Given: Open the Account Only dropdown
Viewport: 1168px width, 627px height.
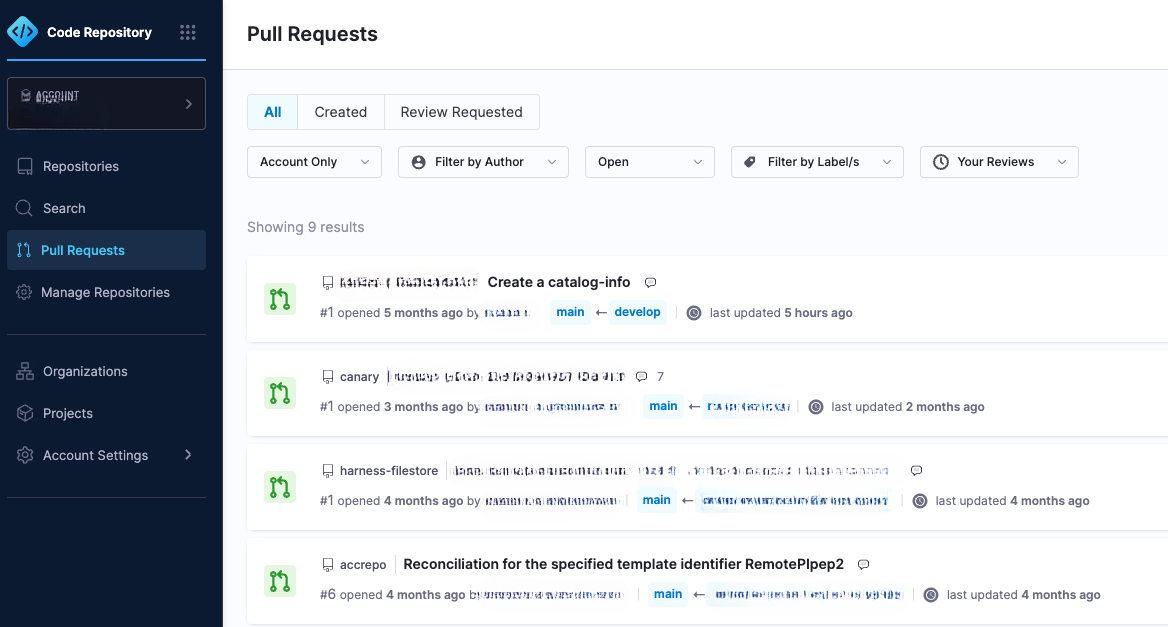Looking at the screenshot, I should [314, 162].
